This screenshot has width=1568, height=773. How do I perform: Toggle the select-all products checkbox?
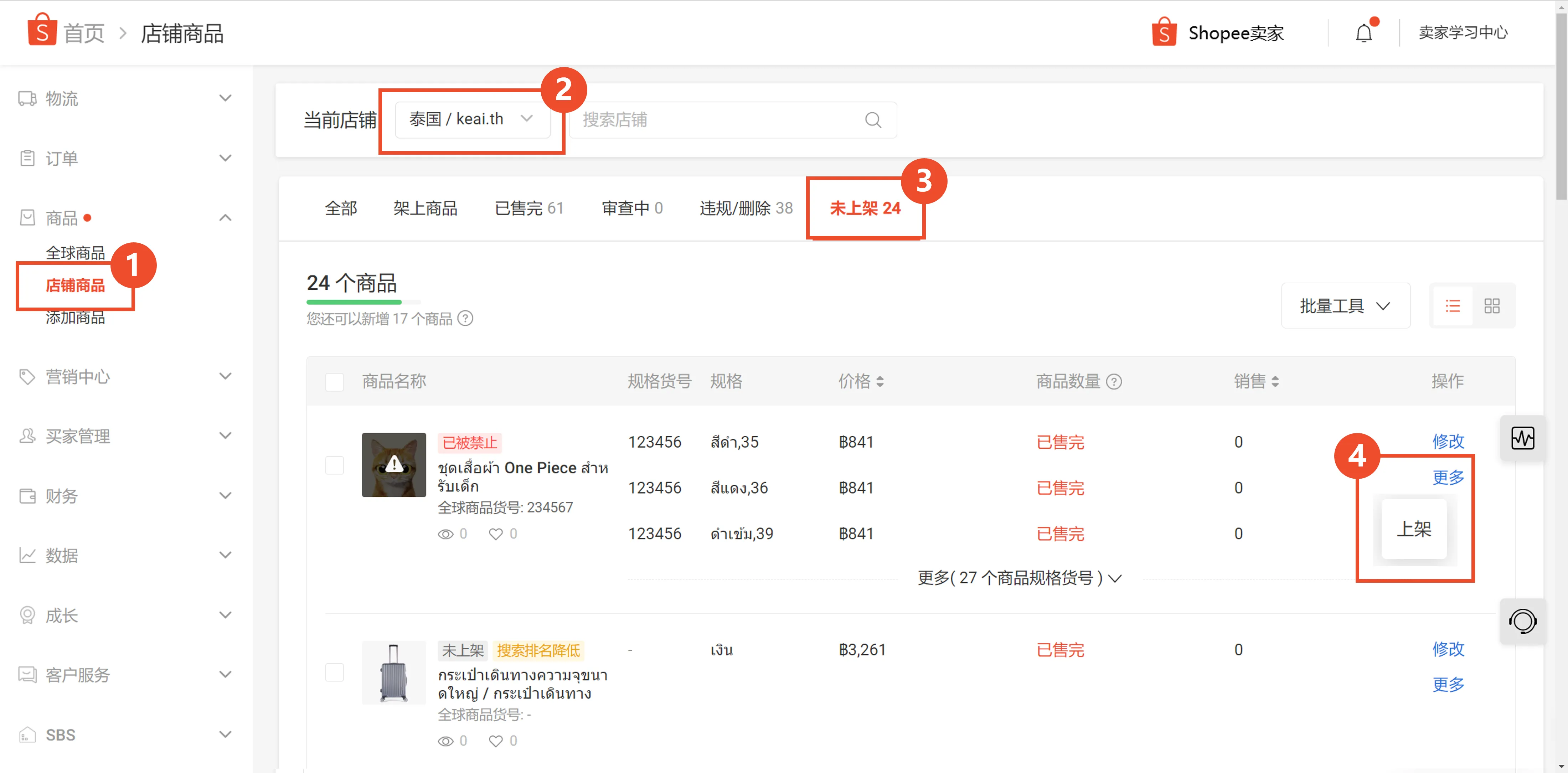tap(334, 382)
